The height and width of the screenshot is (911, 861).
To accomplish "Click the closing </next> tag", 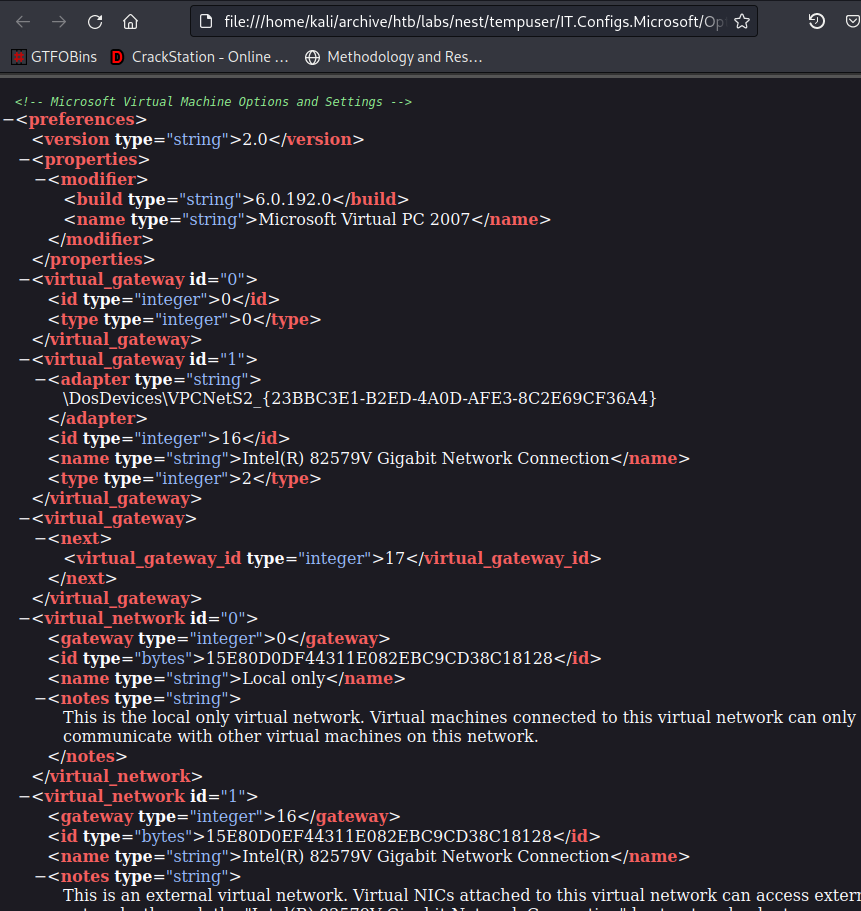I will pos(82,579).
